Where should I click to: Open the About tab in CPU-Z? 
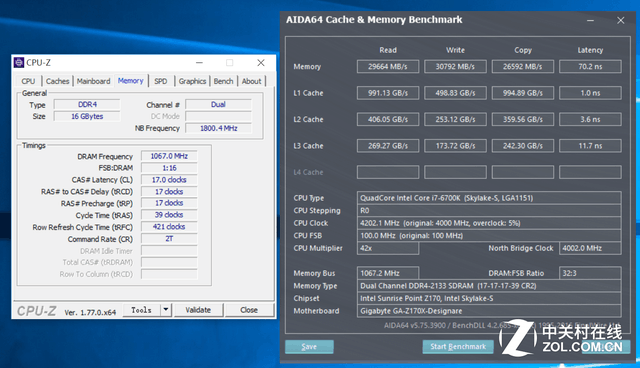pyautogui.click(x=251, y=81)
